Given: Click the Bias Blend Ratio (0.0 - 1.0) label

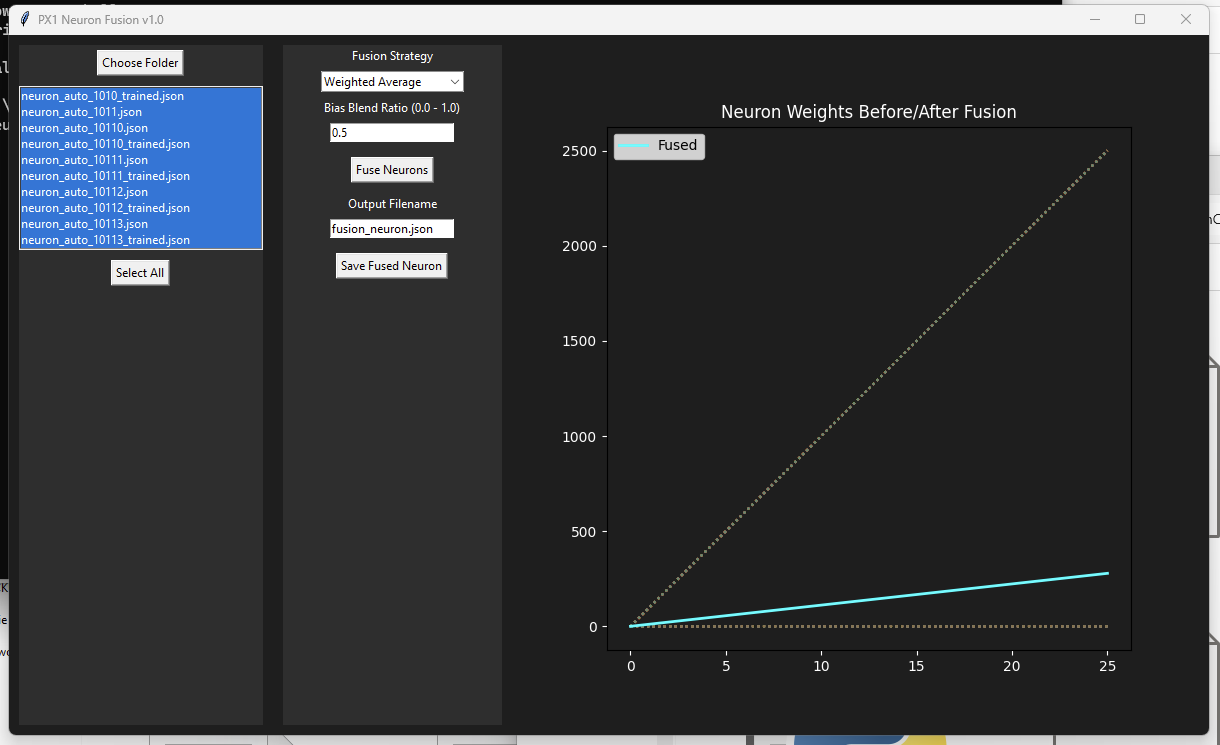Looking at the screenshot, I should coord(392,107).
